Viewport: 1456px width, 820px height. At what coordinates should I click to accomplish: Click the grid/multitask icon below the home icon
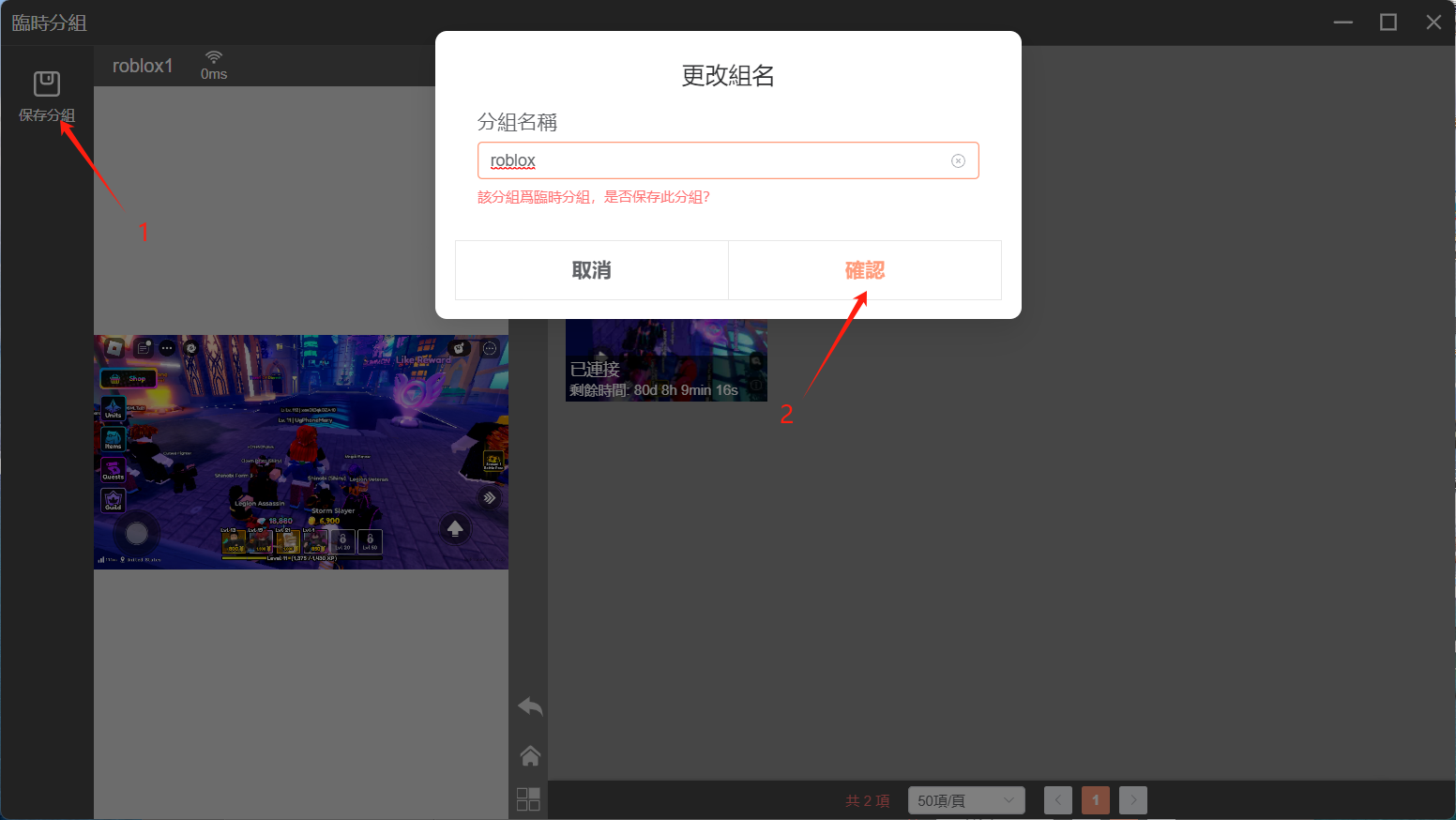pyautogui.click(x=528, y=798)
